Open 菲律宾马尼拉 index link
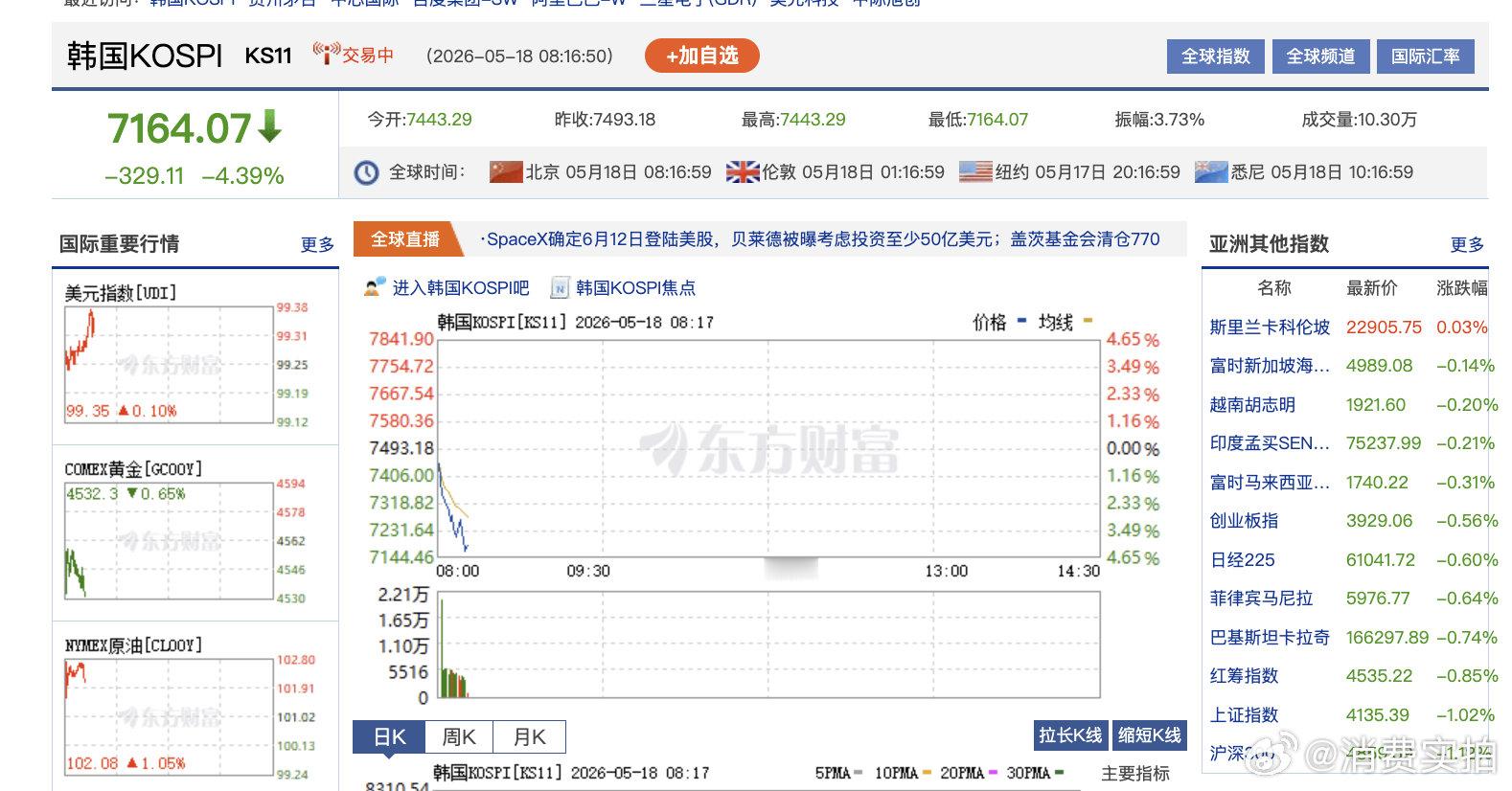 click(x=1261, y=599)
